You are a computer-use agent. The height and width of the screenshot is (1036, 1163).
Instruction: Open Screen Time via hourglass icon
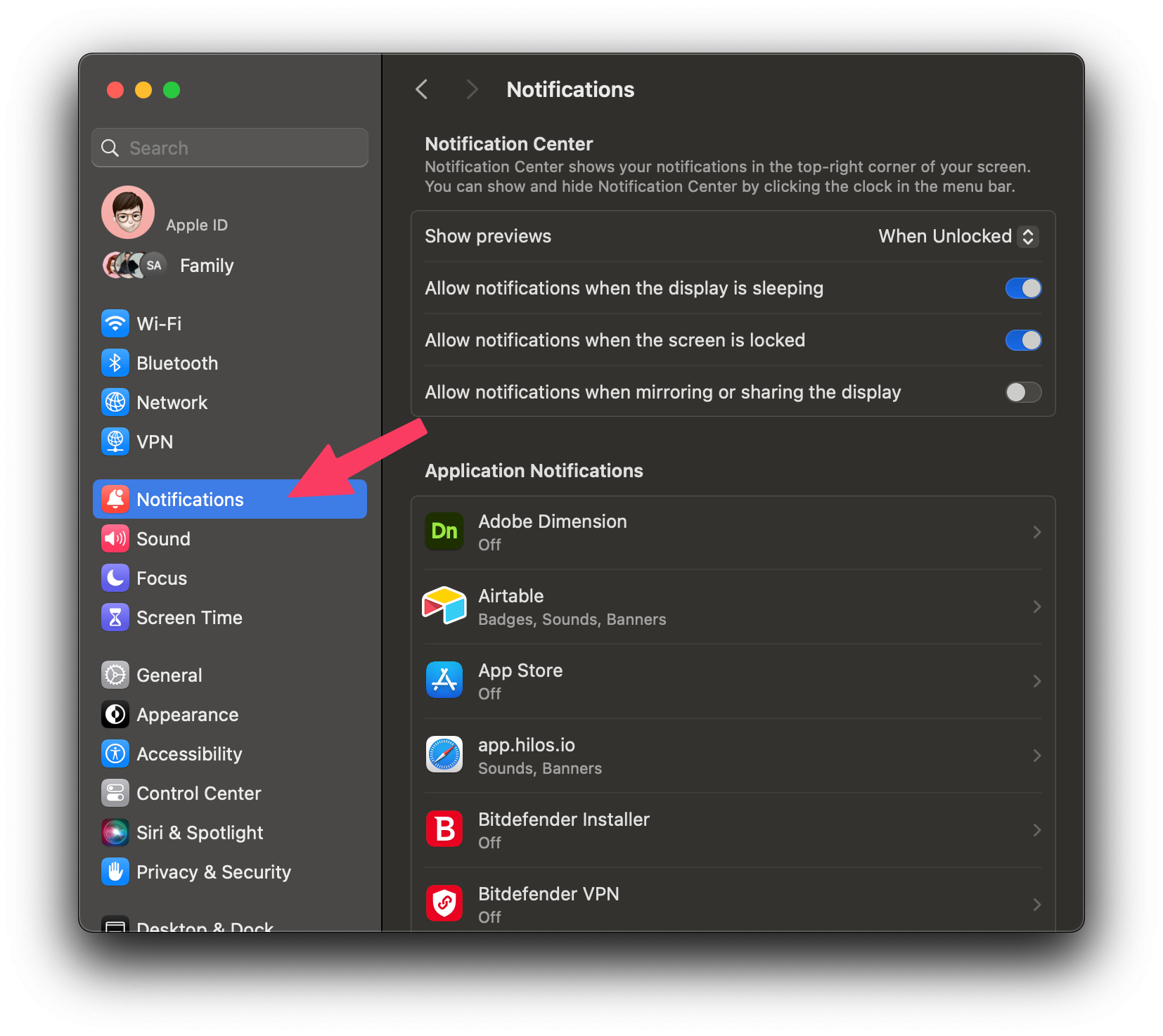click(115, 617)
